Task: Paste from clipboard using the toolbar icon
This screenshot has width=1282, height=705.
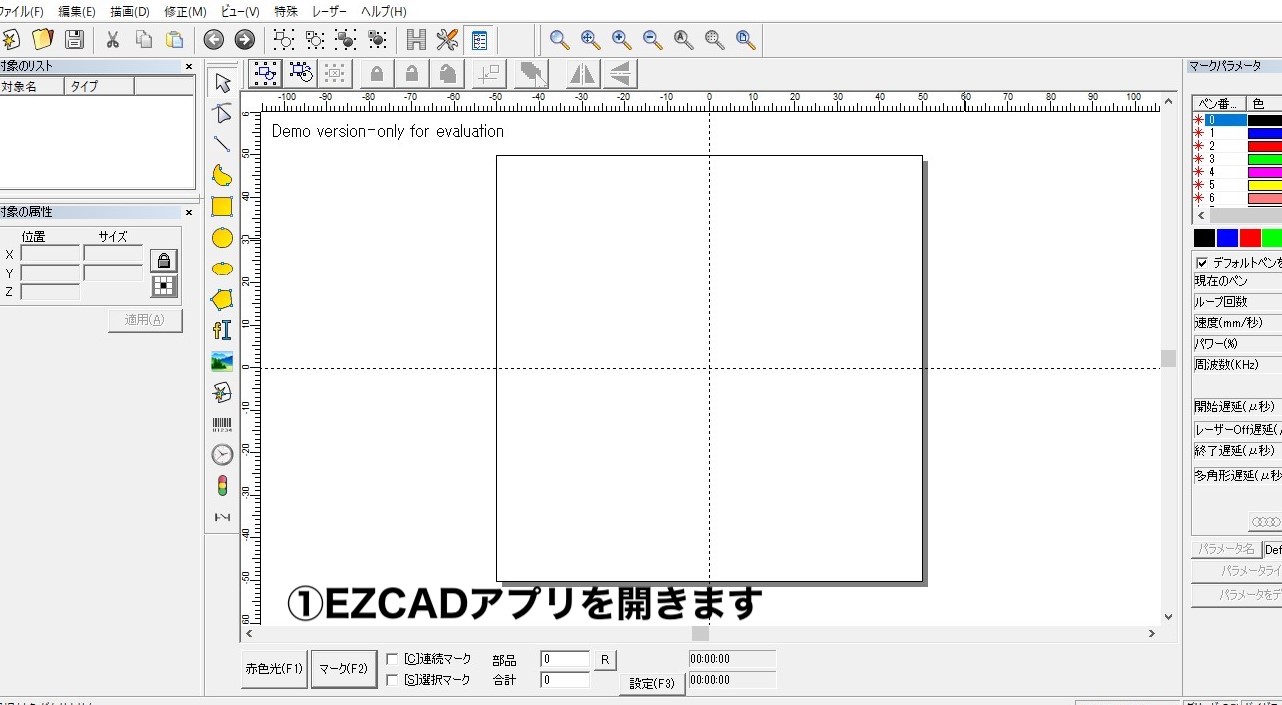Action: 175,40
